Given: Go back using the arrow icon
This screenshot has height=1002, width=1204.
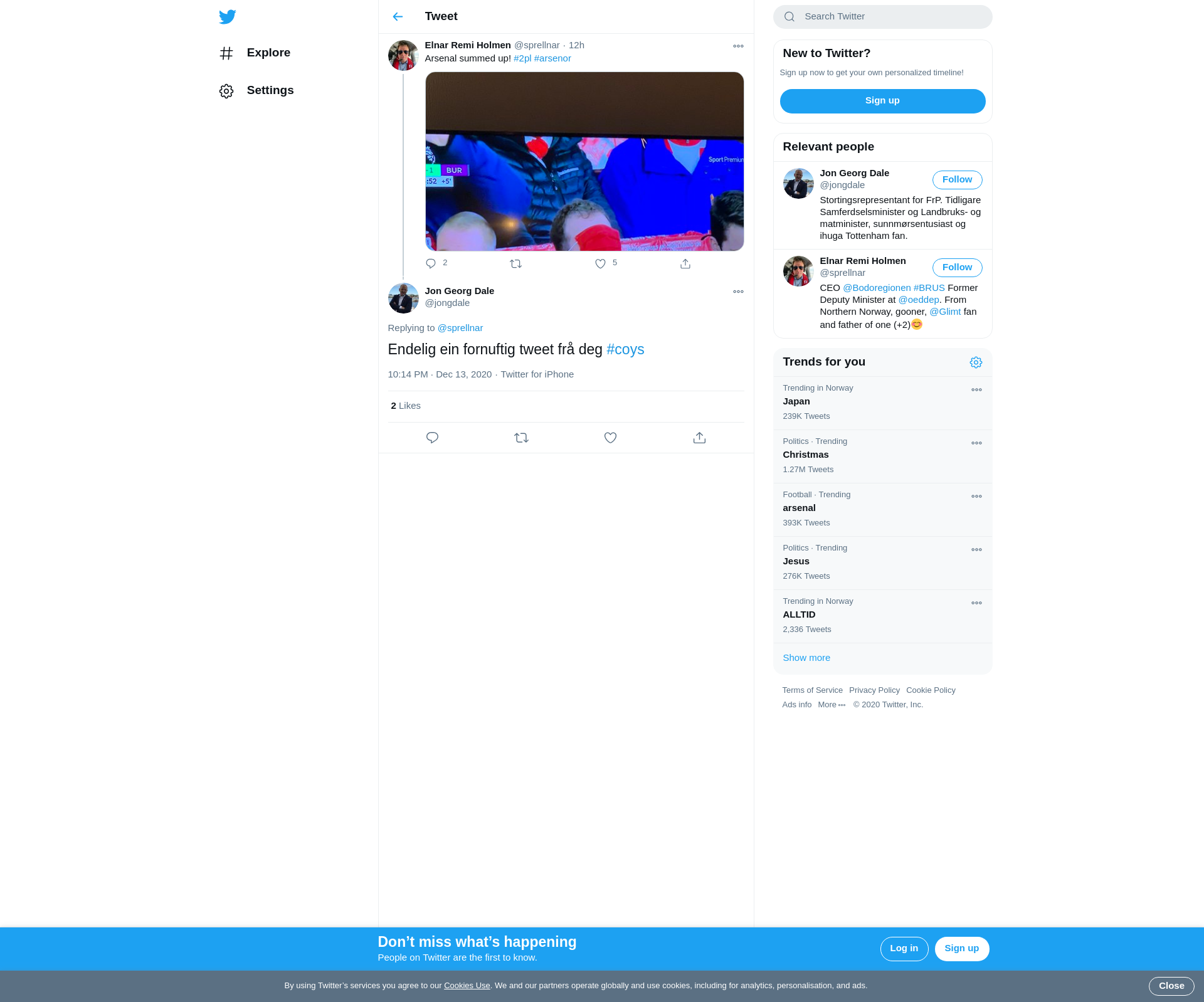Looking at the screenshot, I should pyautogui.click(x=398, y=17).
